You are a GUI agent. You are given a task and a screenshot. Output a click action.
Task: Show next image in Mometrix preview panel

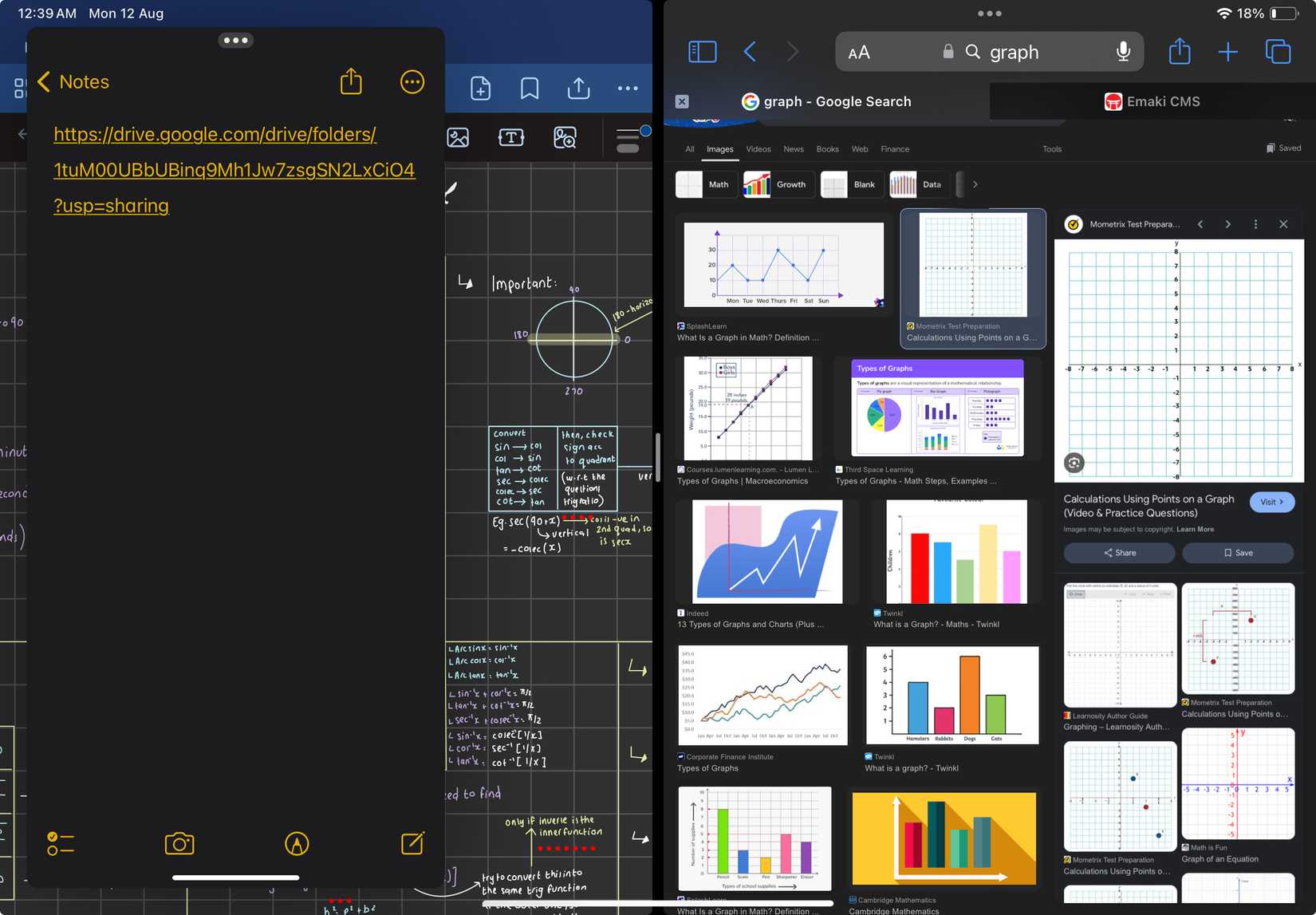pos(1228,224)
